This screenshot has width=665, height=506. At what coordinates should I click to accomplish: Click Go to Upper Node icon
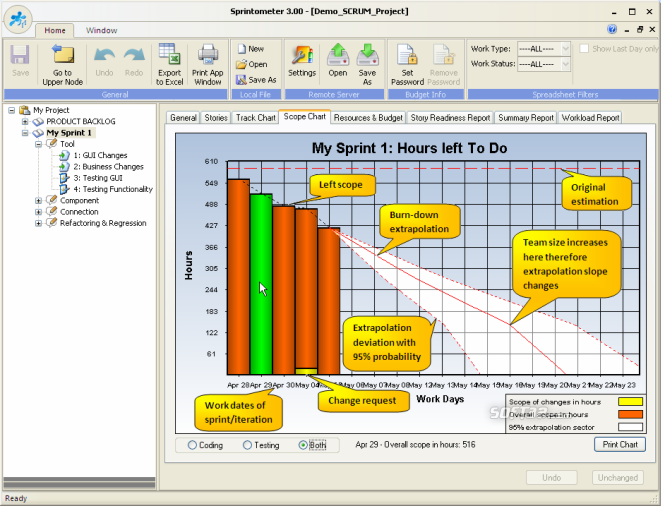pyautogui.click(x=63, y=55)
